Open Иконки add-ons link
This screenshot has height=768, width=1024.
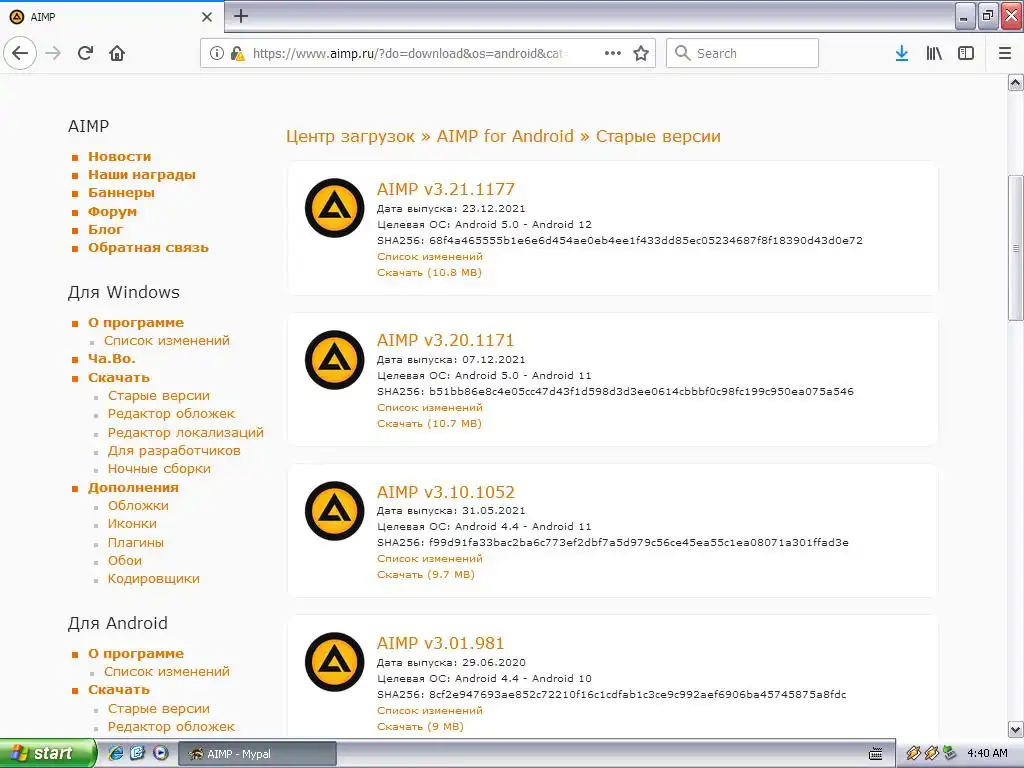click(x=132, y=524)
